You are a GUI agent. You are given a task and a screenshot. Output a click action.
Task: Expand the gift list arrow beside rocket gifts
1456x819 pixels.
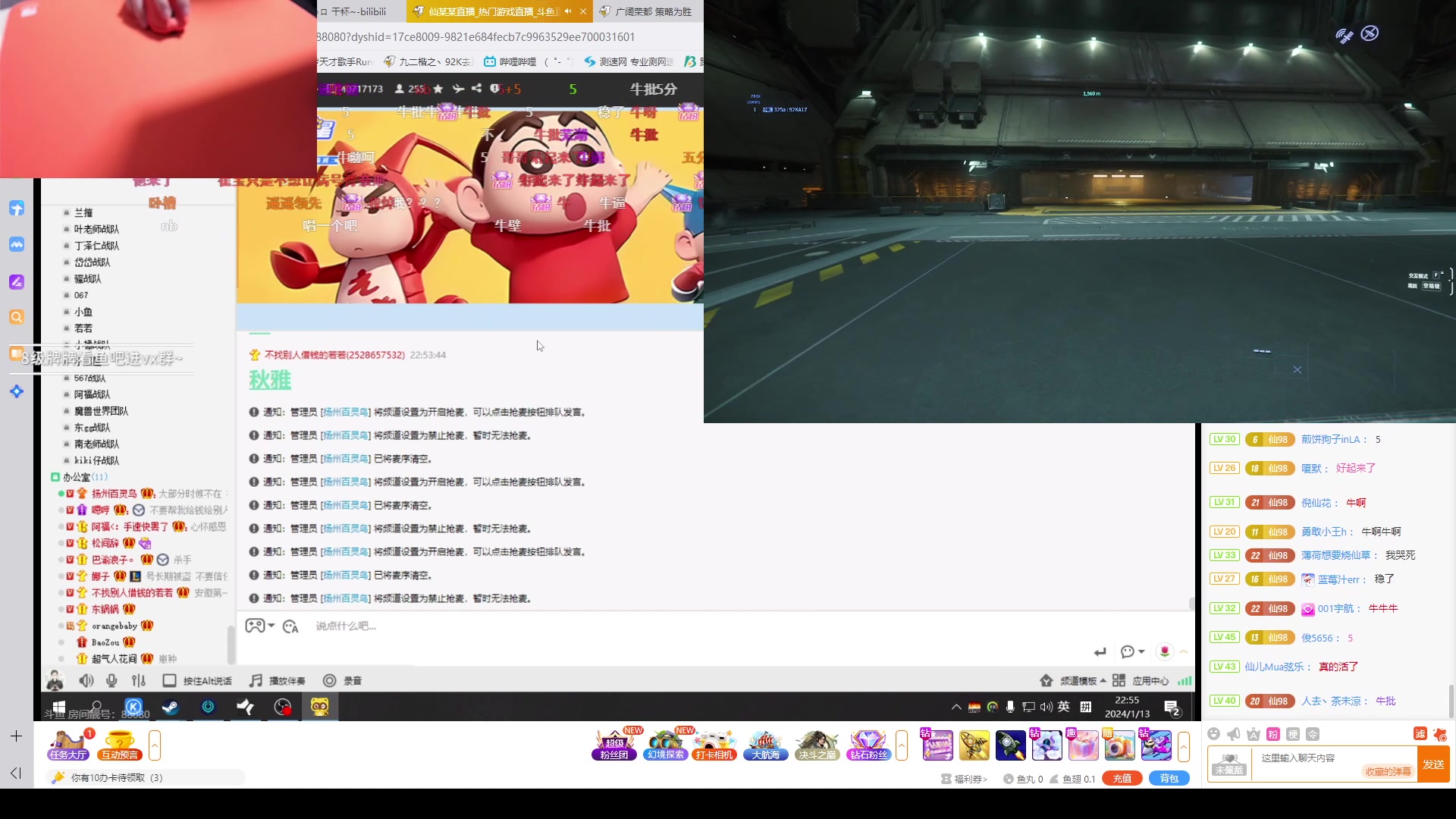(1183, 746)
